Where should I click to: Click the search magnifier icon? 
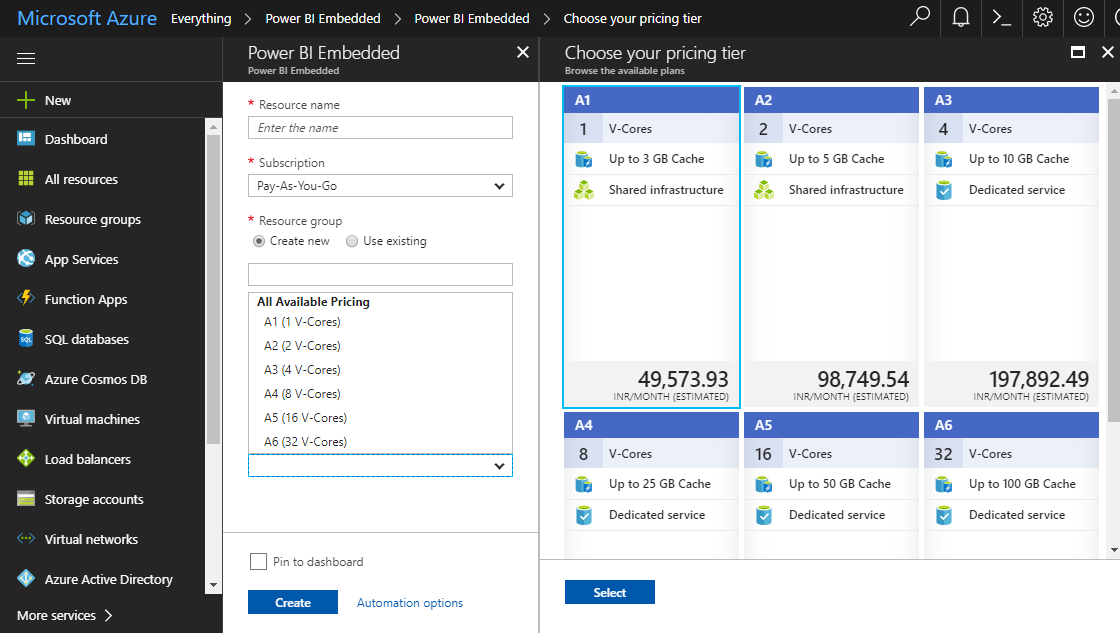pyautogui.click(x=920, y=17)
